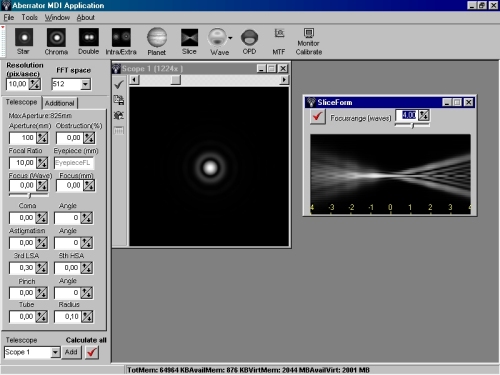Click the ruler icon in Scope 1 window
Screen dimensions: 500x375
119,131
